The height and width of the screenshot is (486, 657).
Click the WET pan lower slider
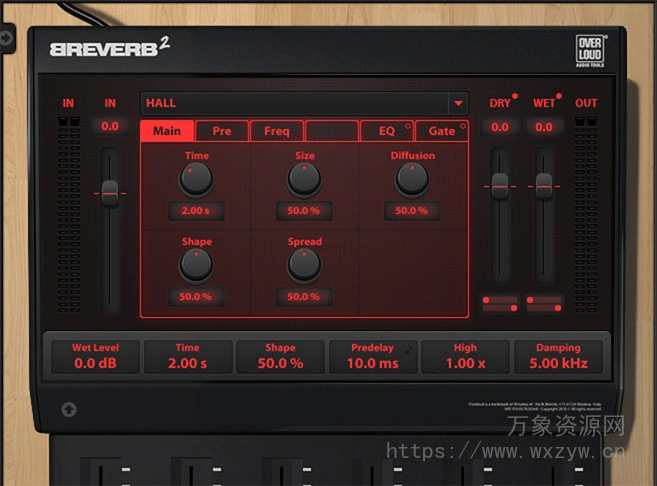[544, 308]
